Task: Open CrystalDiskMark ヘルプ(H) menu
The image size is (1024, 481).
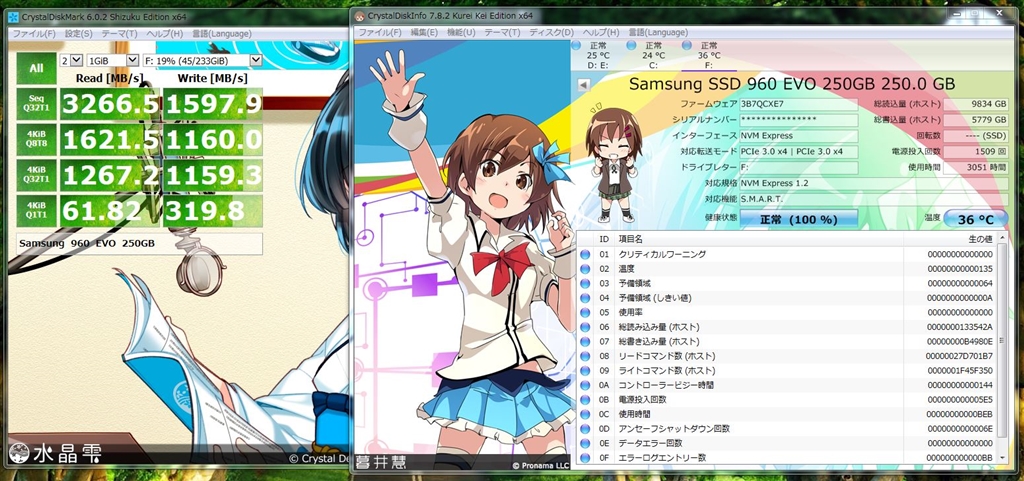Action: (x=165, y=33)
